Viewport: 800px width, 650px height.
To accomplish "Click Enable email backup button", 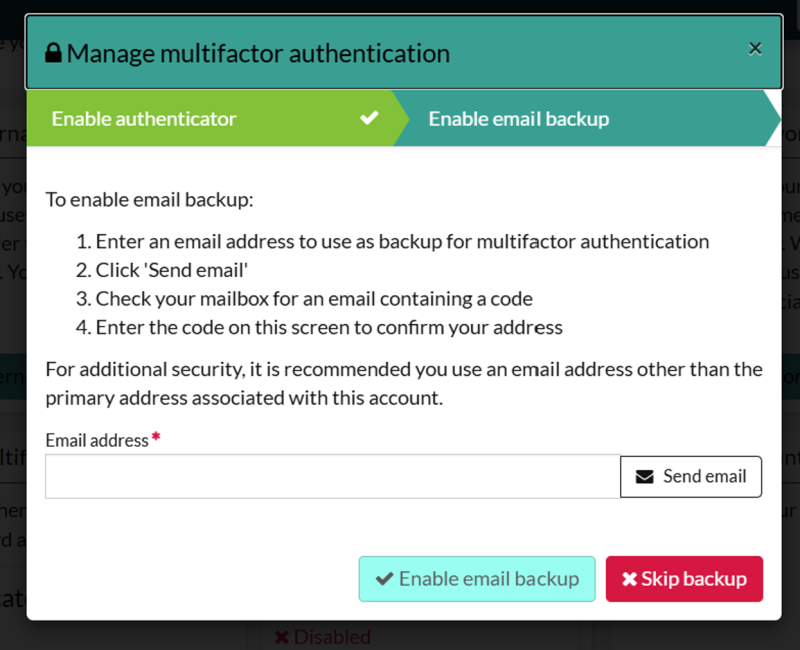I will click(477, 579).
